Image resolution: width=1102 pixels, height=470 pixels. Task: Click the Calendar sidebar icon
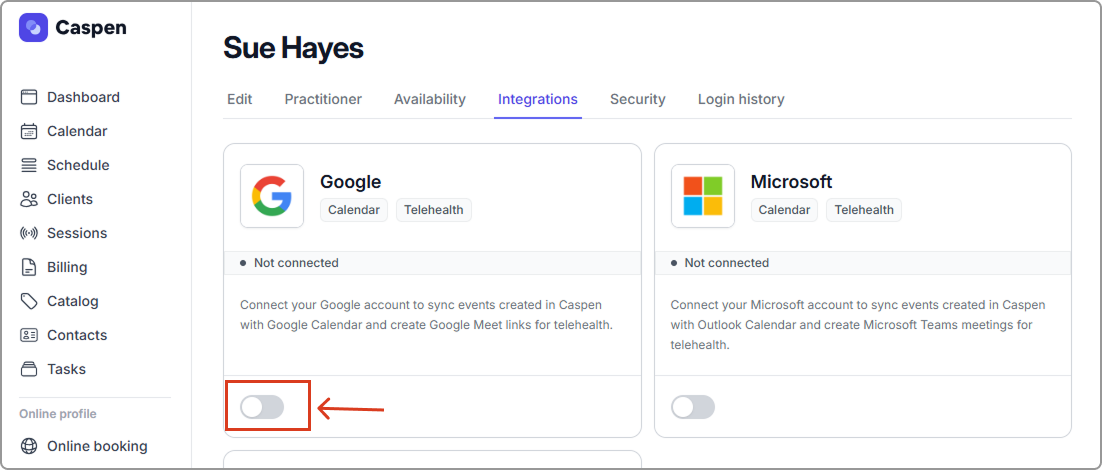click(29, 131)
